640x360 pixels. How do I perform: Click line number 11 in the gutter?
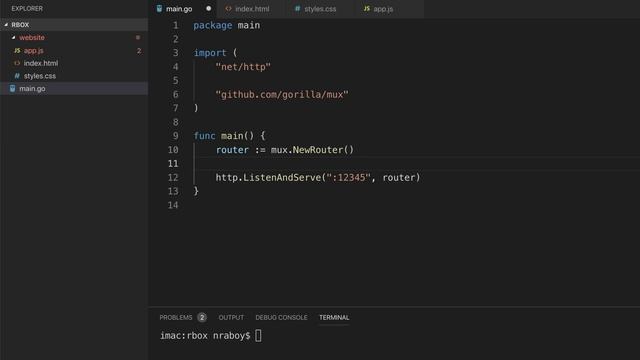pyautogui.click(x=173, y=164)
